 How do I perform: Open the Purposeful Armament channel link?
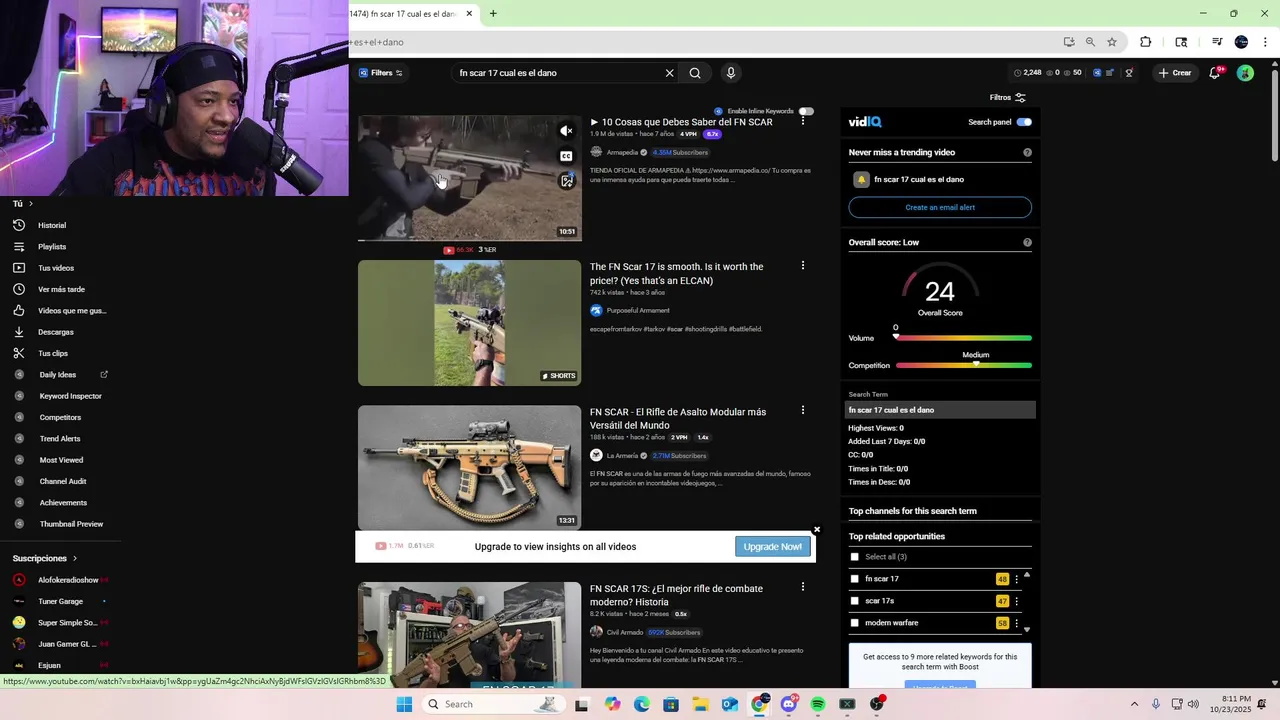tap(638, 311)
